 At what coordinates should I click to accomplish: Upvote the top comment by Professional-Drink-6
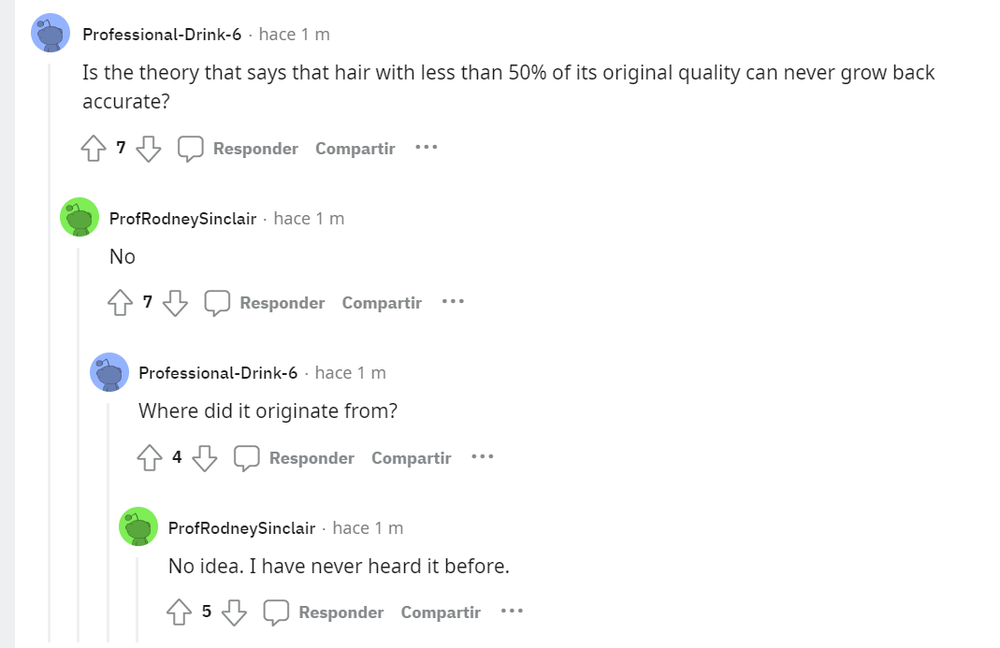coord(92,148)
